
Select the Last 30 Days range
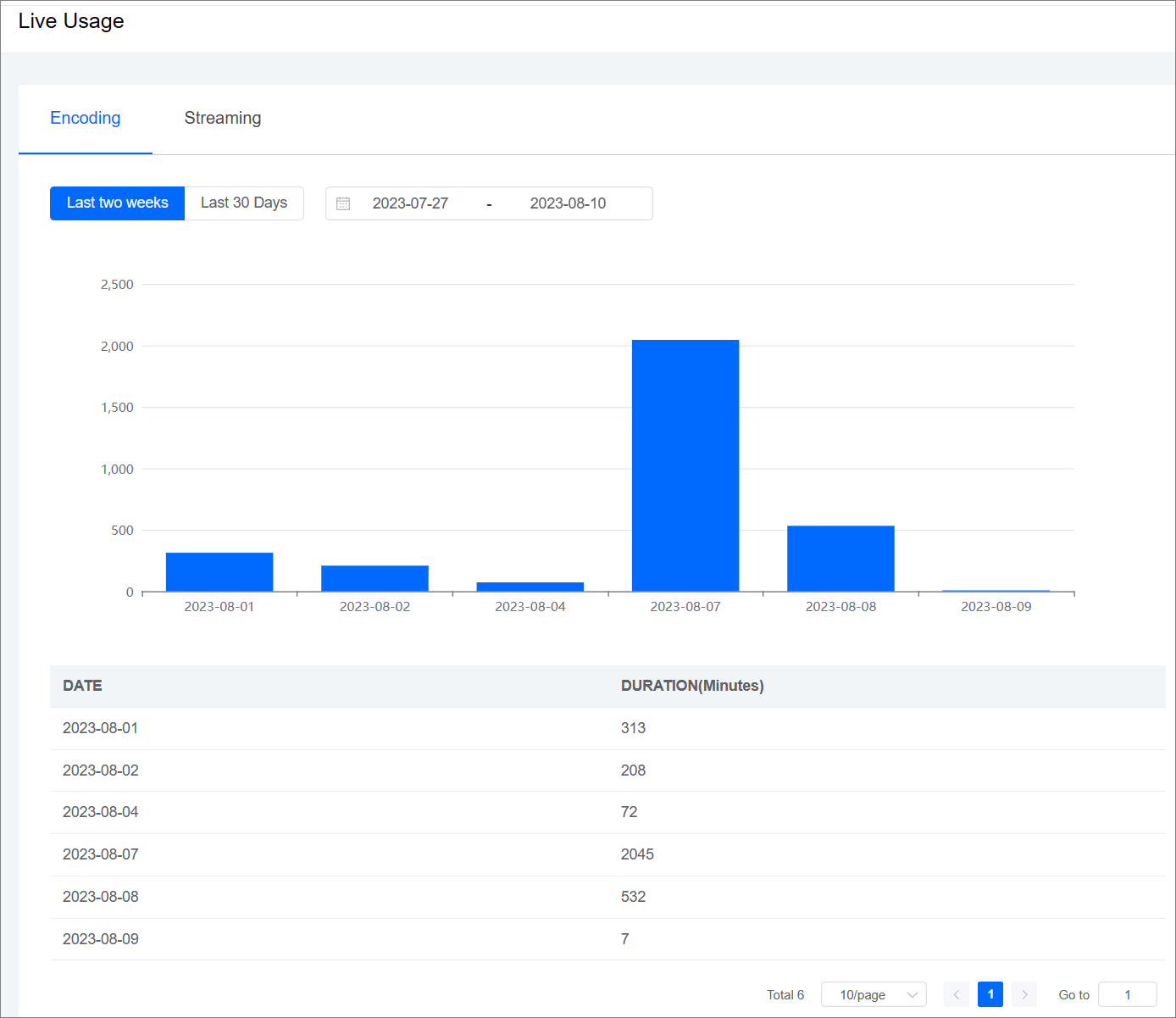(244, 203)
